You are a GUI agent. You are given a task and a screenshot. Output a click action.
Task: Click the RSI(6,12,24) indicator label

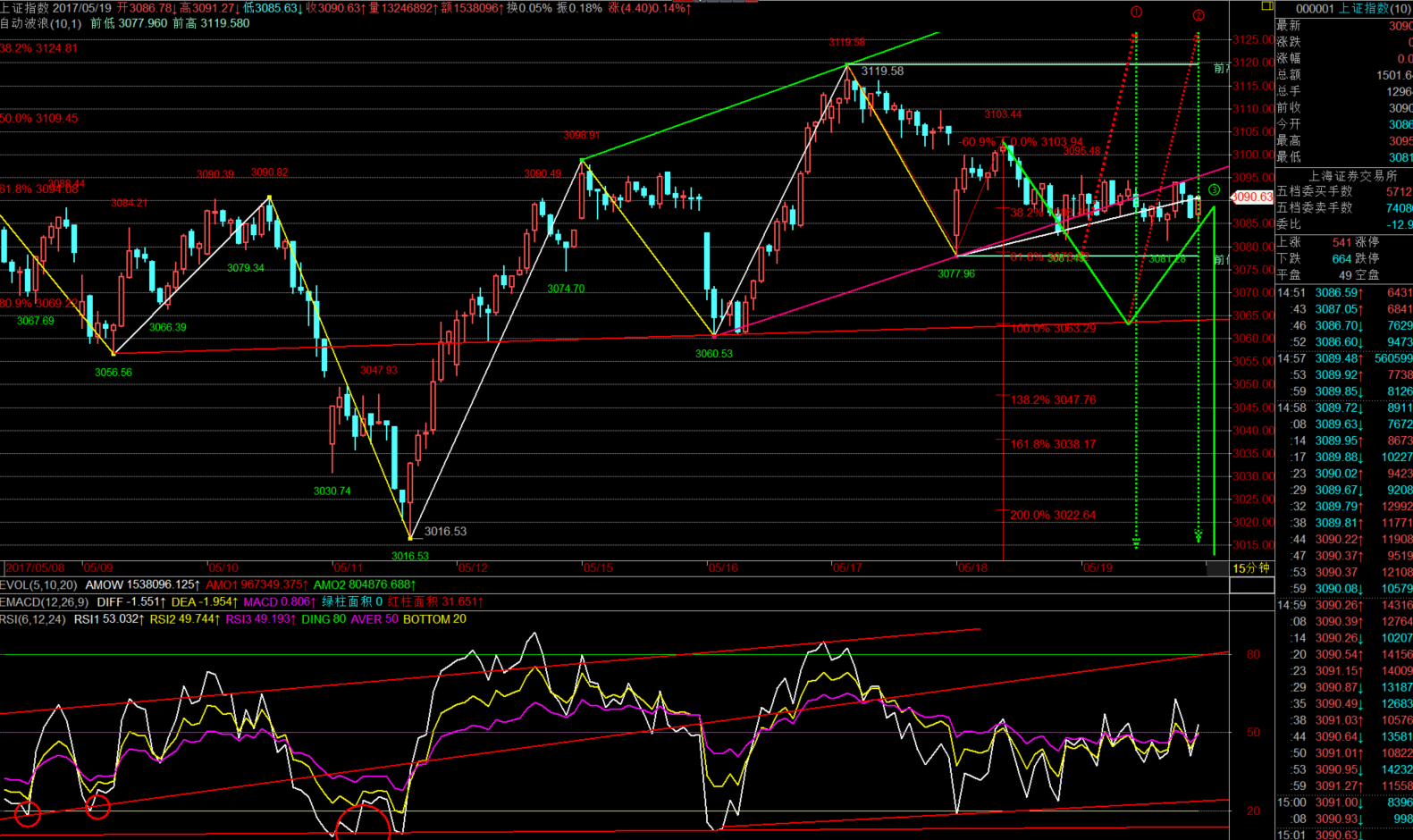tap(33, 618)
